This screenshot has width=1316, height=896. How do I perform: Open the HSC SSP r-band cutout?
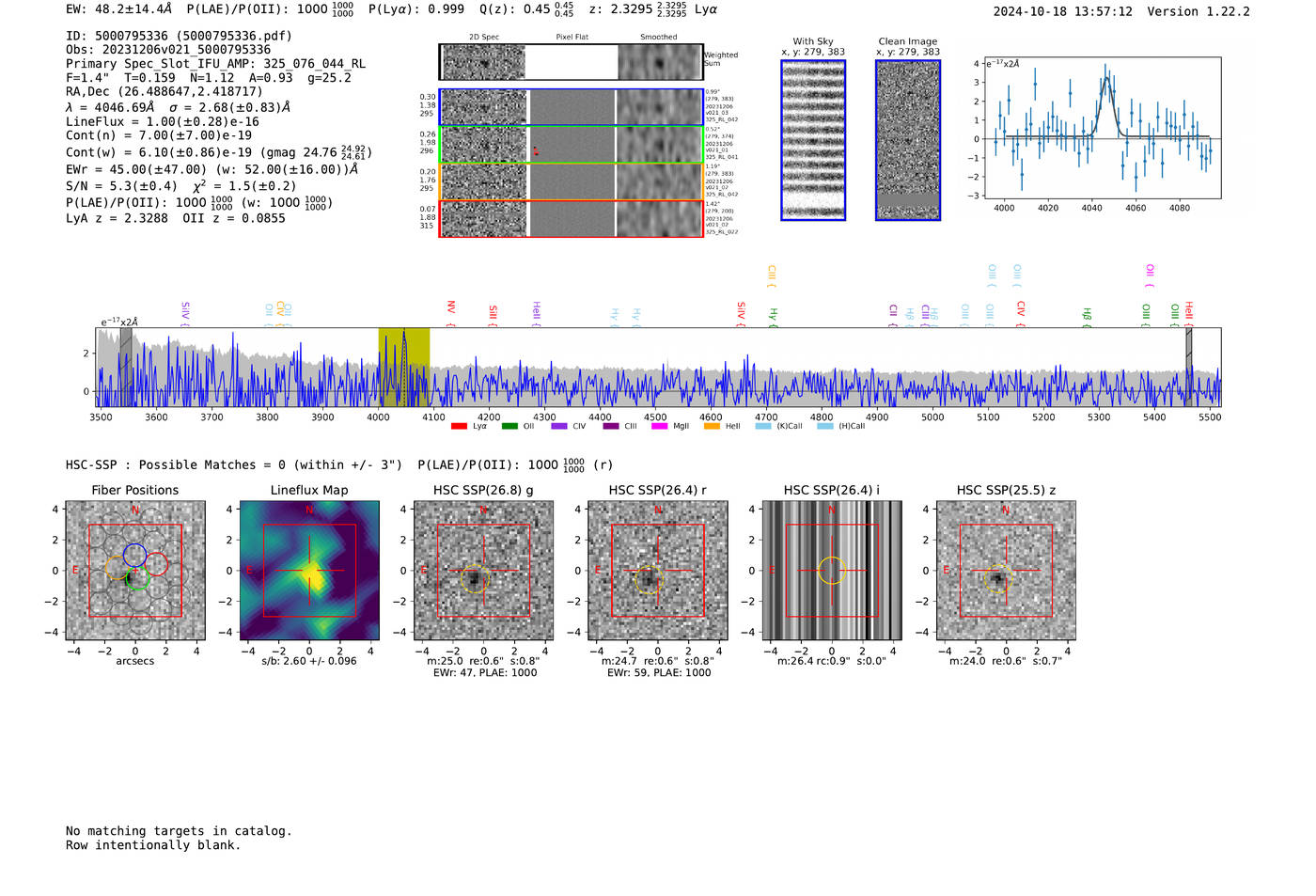(658, 571)
